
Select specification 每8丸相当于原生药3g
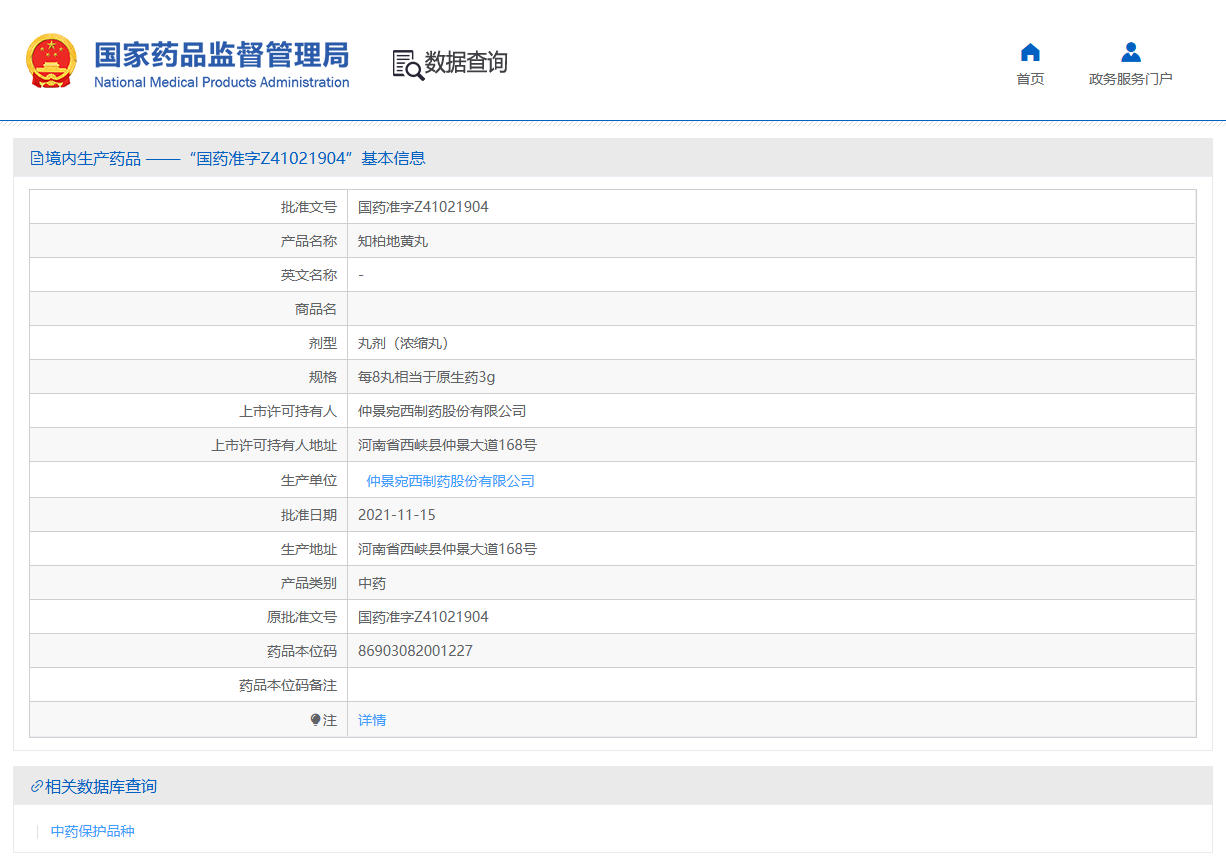click(x=427, y=377)
